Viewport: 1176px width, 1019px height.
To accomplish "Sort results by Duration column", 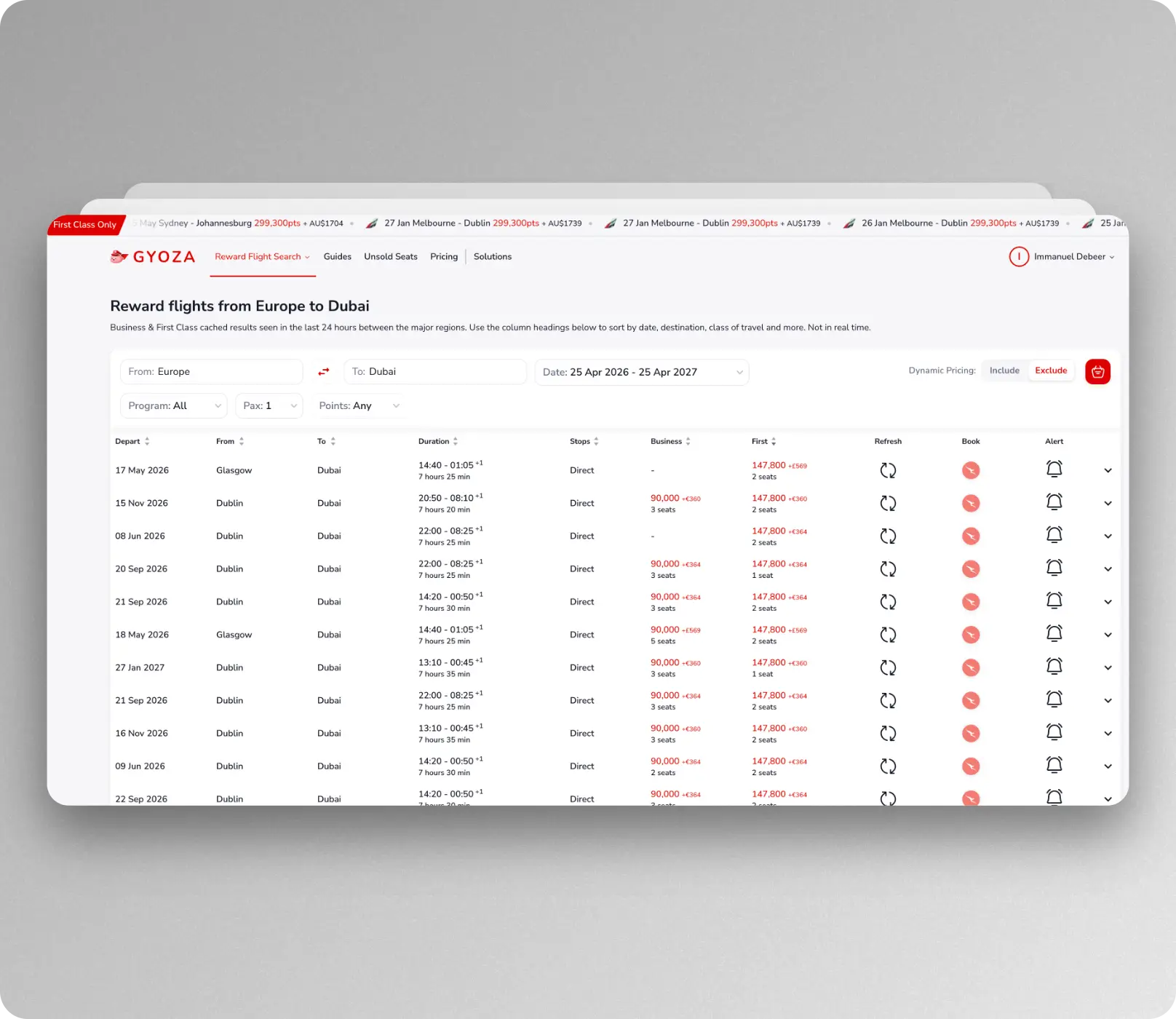I will (x=438, y=442).
